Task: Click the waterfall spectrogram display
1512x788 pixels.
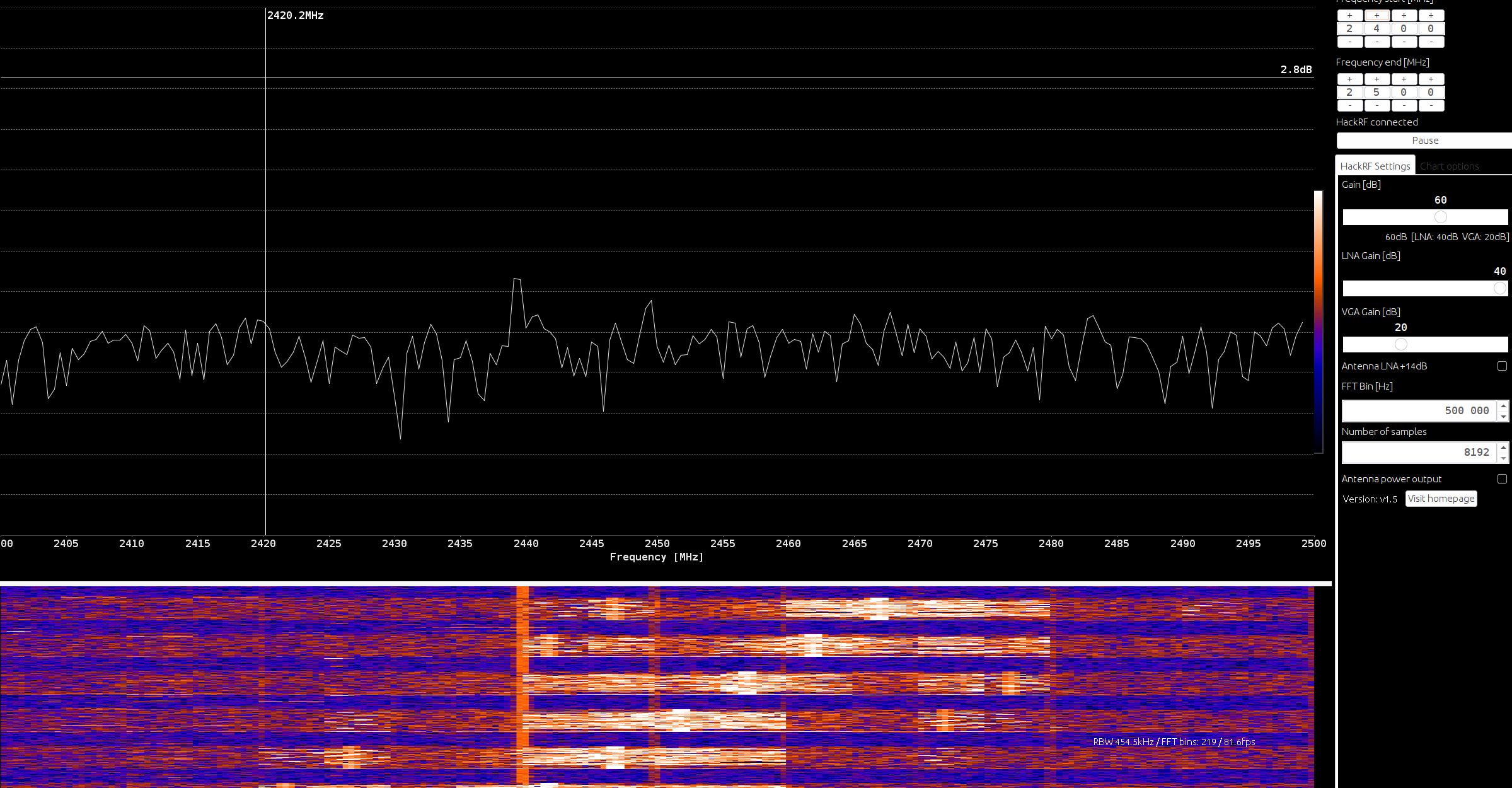Action: tap(657, 687)
